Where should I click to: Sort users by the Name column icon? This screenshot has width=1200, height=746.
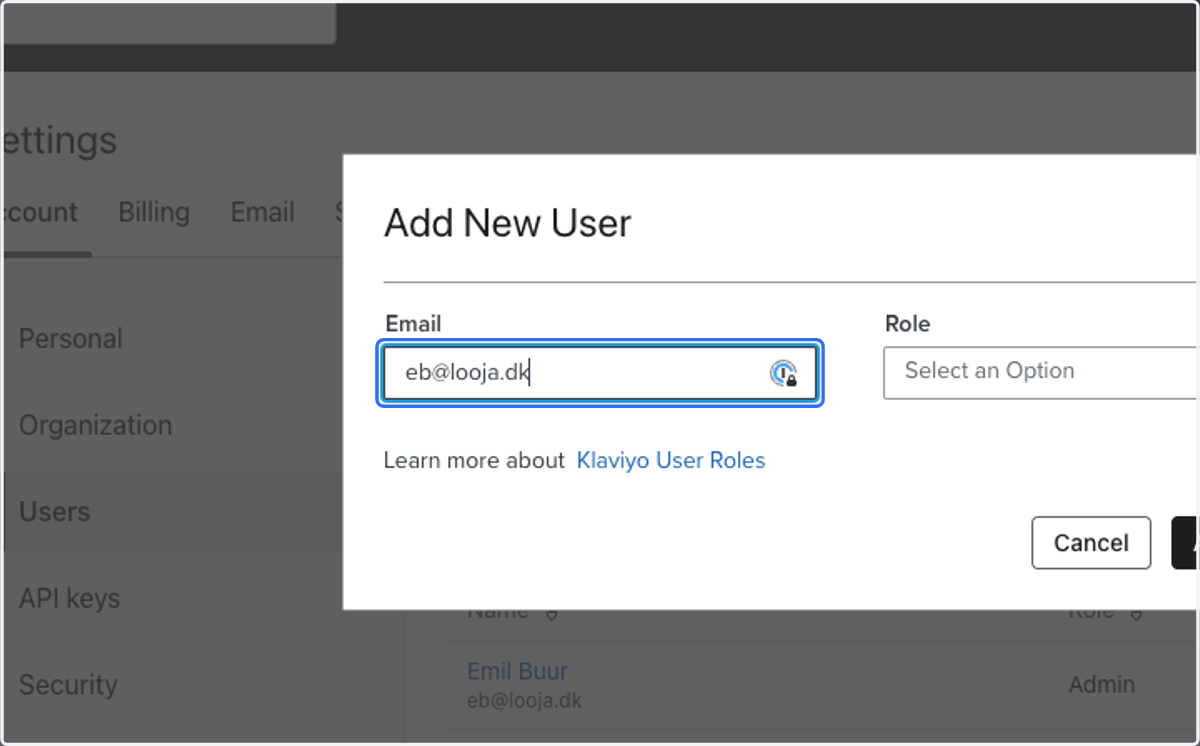coord(551,614)
